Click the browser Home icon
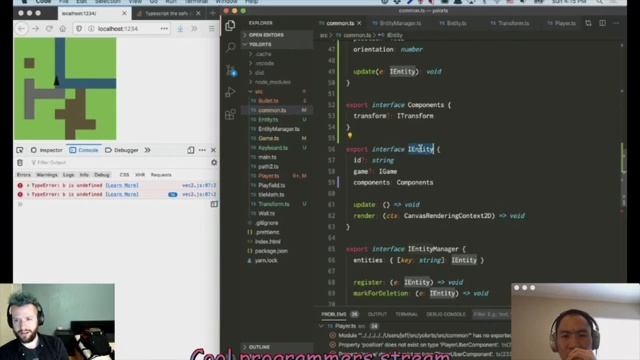Screen dimensions: 640x360 [x=62, y=29]
